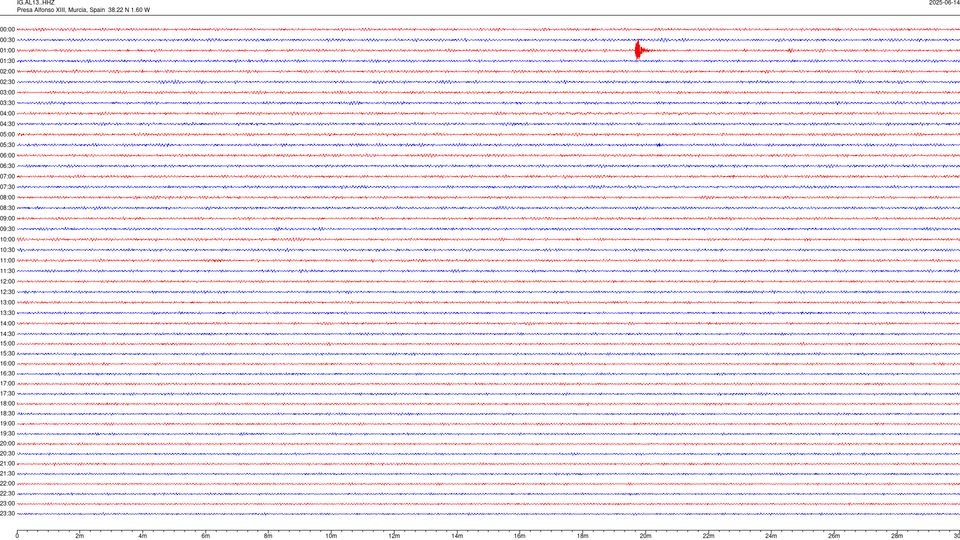Screen dimensions: 960x540
Task: Select the 23:00 time label
Action: 7,504
